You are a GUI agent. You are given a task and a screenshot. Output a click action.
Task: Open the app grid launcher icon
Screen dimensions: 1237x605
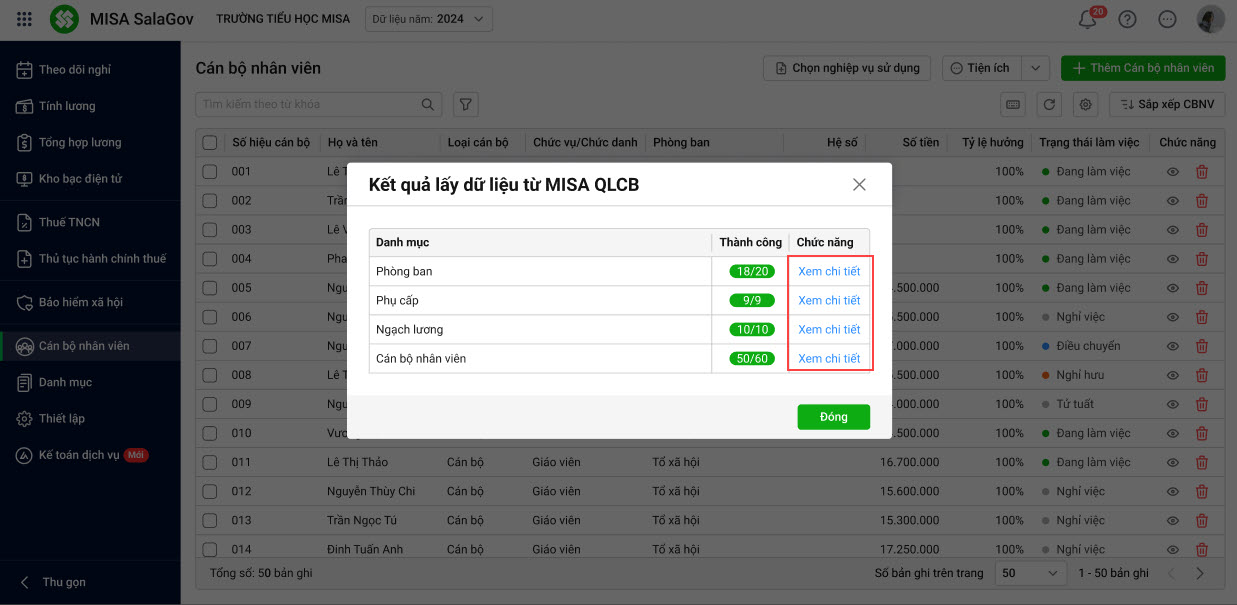tap(25, 19)
